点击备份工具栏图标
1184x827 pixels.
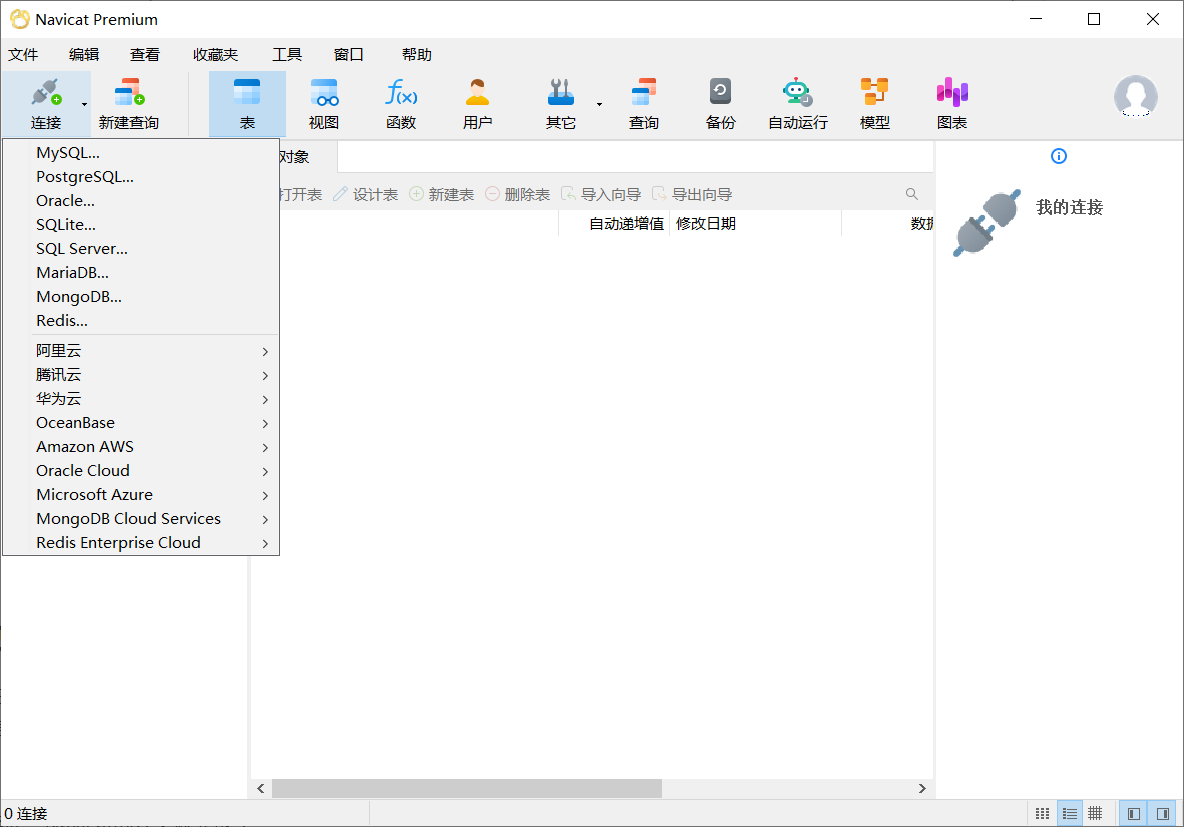pyautogui.click(x=720, y=103)
